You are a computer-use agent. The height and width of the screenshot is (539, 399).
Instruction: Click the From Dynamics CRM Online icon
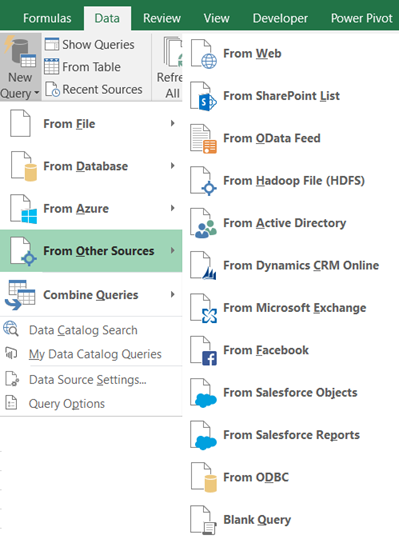point(203,266)
